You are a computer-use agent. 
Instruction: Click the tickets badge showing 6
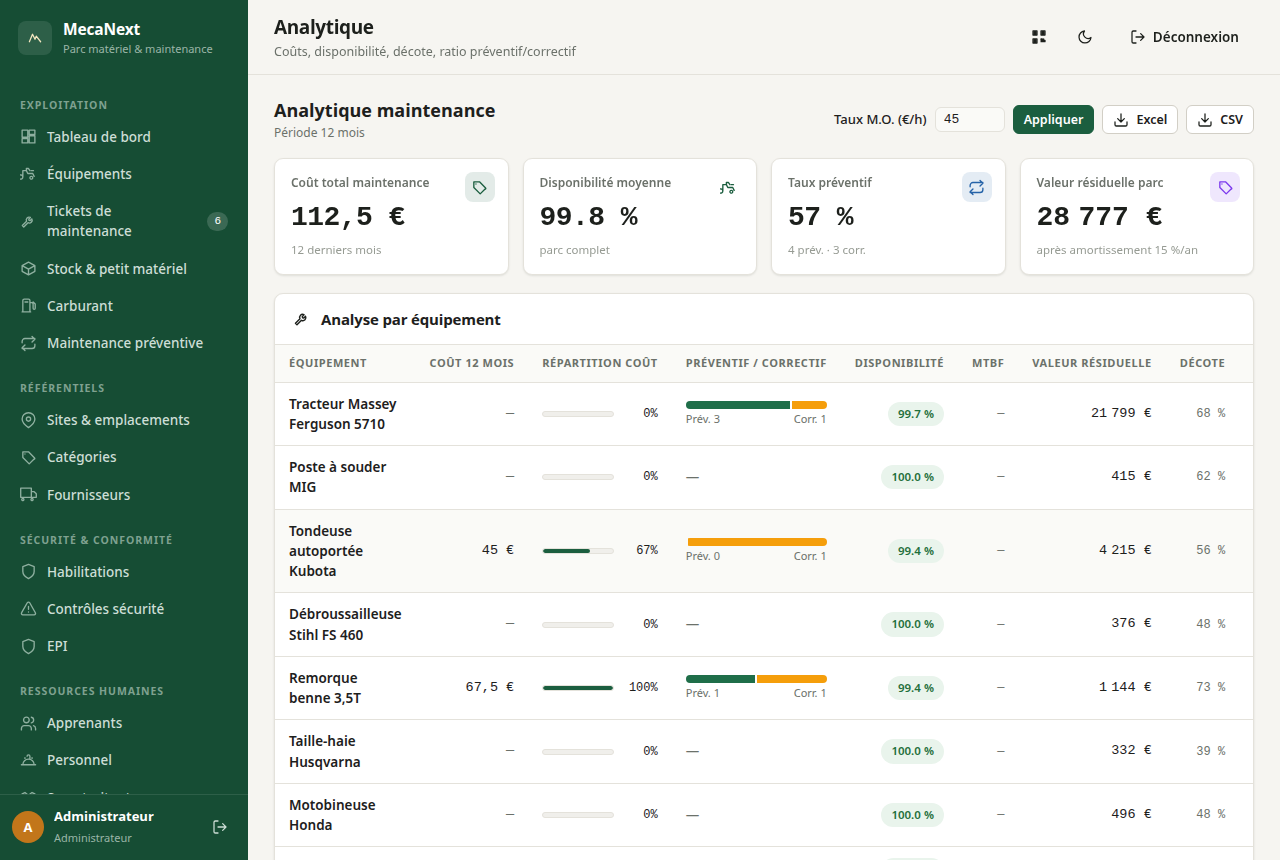click(217, 221)
